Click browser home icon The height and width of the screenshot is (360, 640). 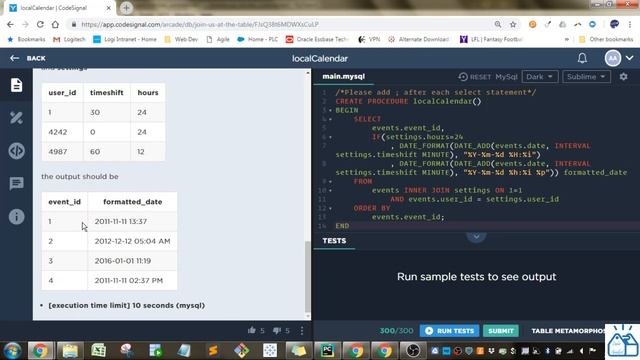(x=55, y=24)
